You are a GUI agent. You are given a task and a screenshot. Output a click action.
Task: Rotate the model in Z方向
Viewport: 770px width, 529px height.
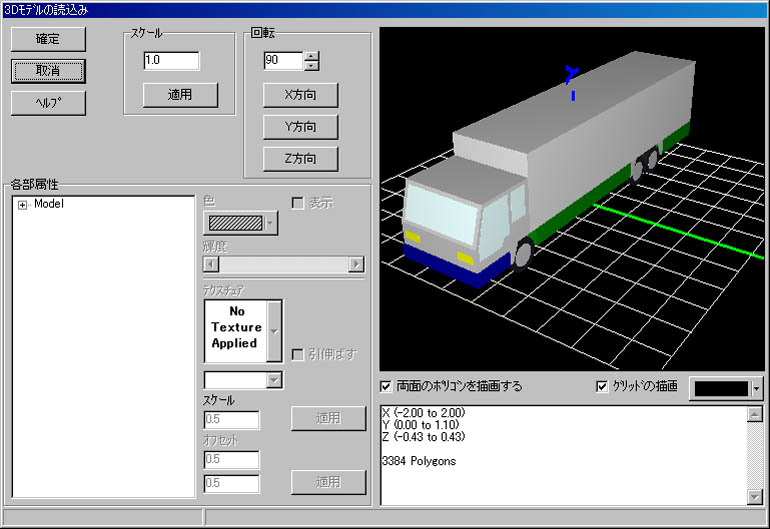pos(301,159)
